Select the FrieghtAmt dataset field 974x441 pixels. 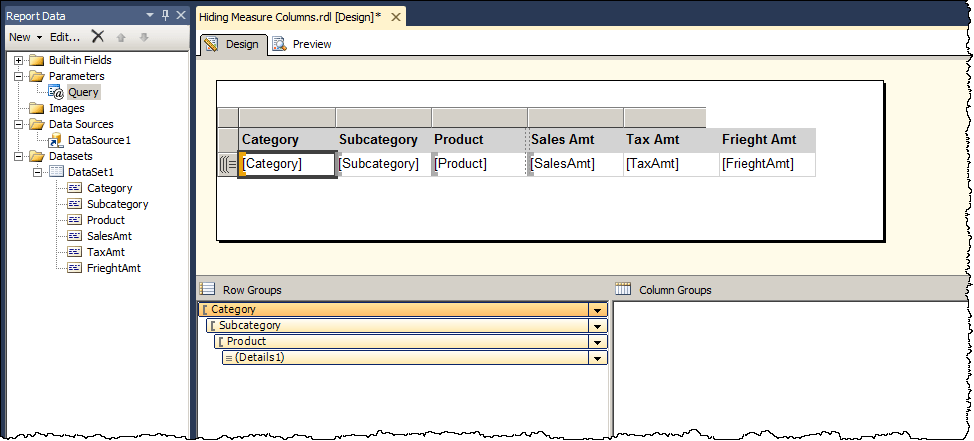point(114,268)
